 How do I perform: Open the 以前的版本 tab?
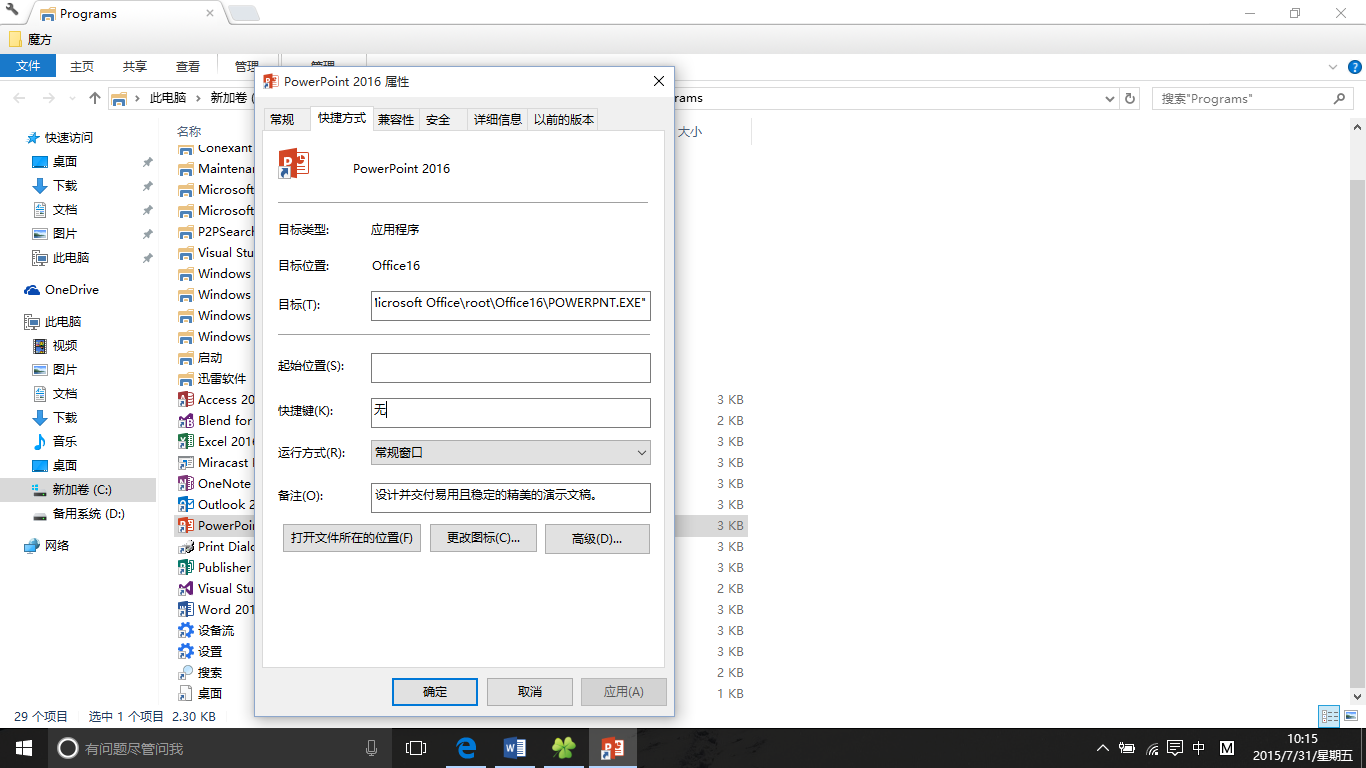tap(564, 120)
